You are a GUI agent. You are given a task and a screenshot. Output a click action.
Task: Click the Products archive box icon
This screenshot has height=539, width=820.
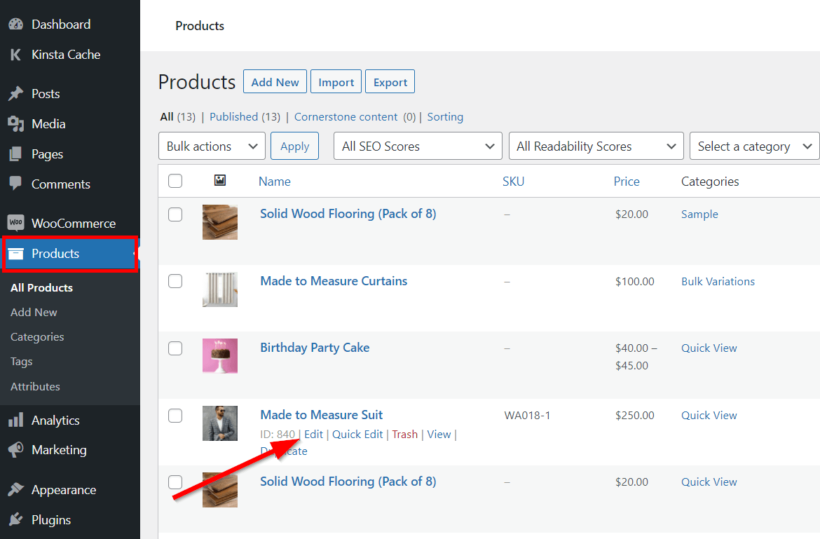[16, 254]
